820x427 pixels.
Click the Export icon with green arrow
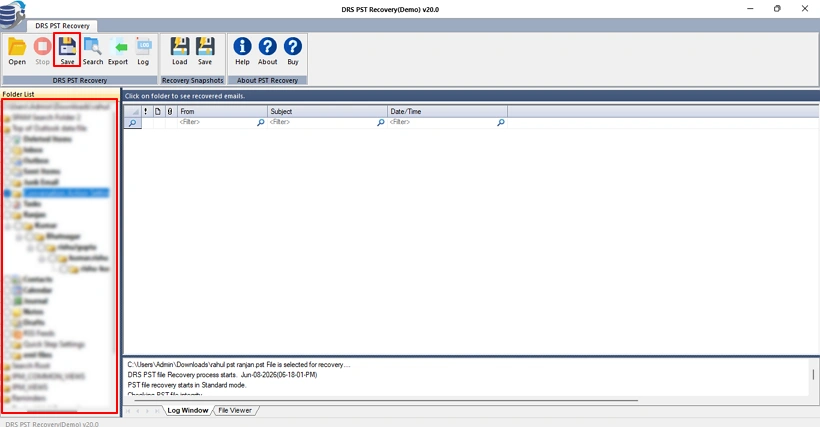[x=118, y=51]
